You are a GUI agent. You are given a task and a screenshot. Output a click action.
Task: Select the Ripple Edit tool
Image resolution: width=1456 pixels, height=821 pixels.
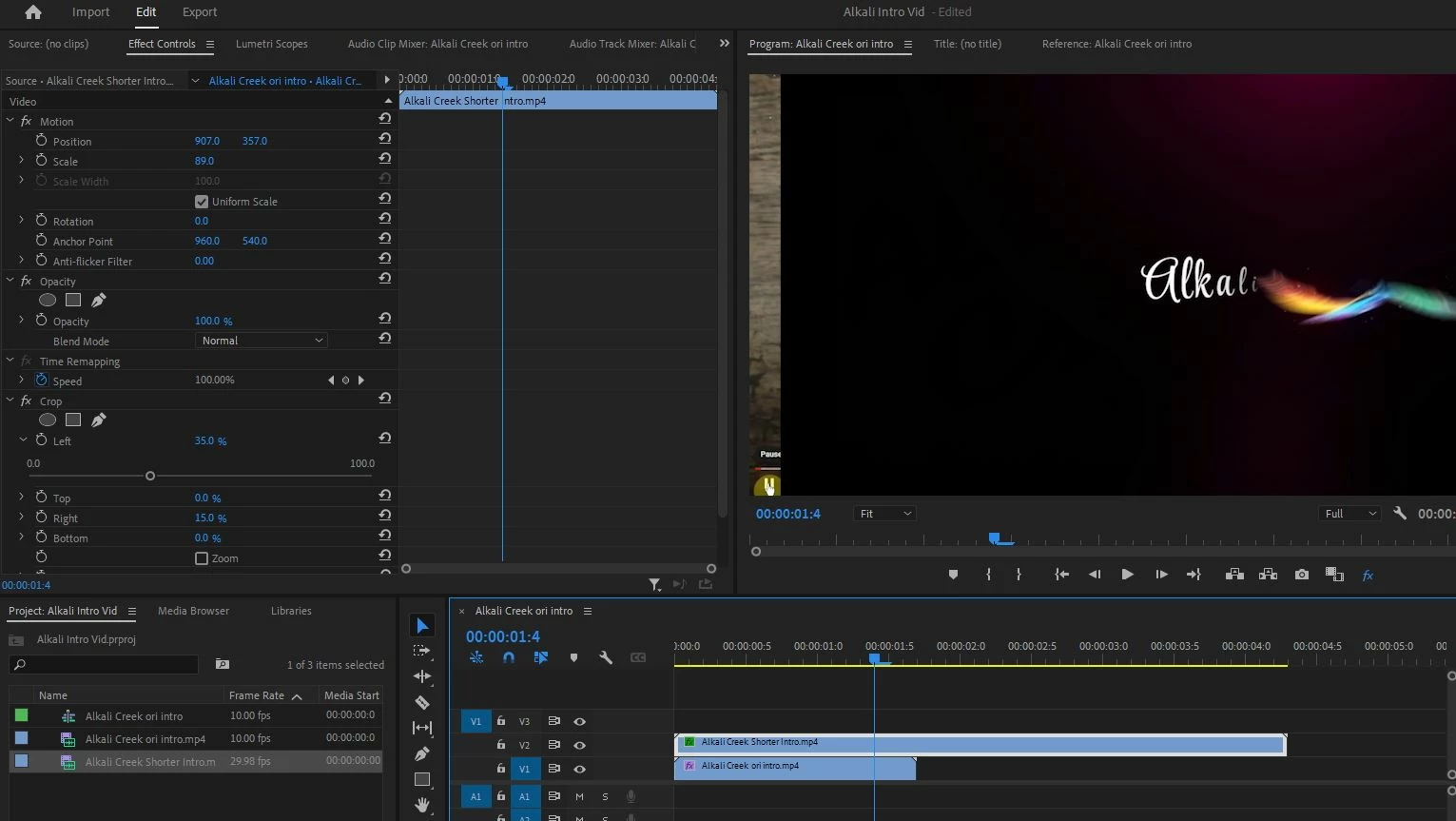[422, 676]
